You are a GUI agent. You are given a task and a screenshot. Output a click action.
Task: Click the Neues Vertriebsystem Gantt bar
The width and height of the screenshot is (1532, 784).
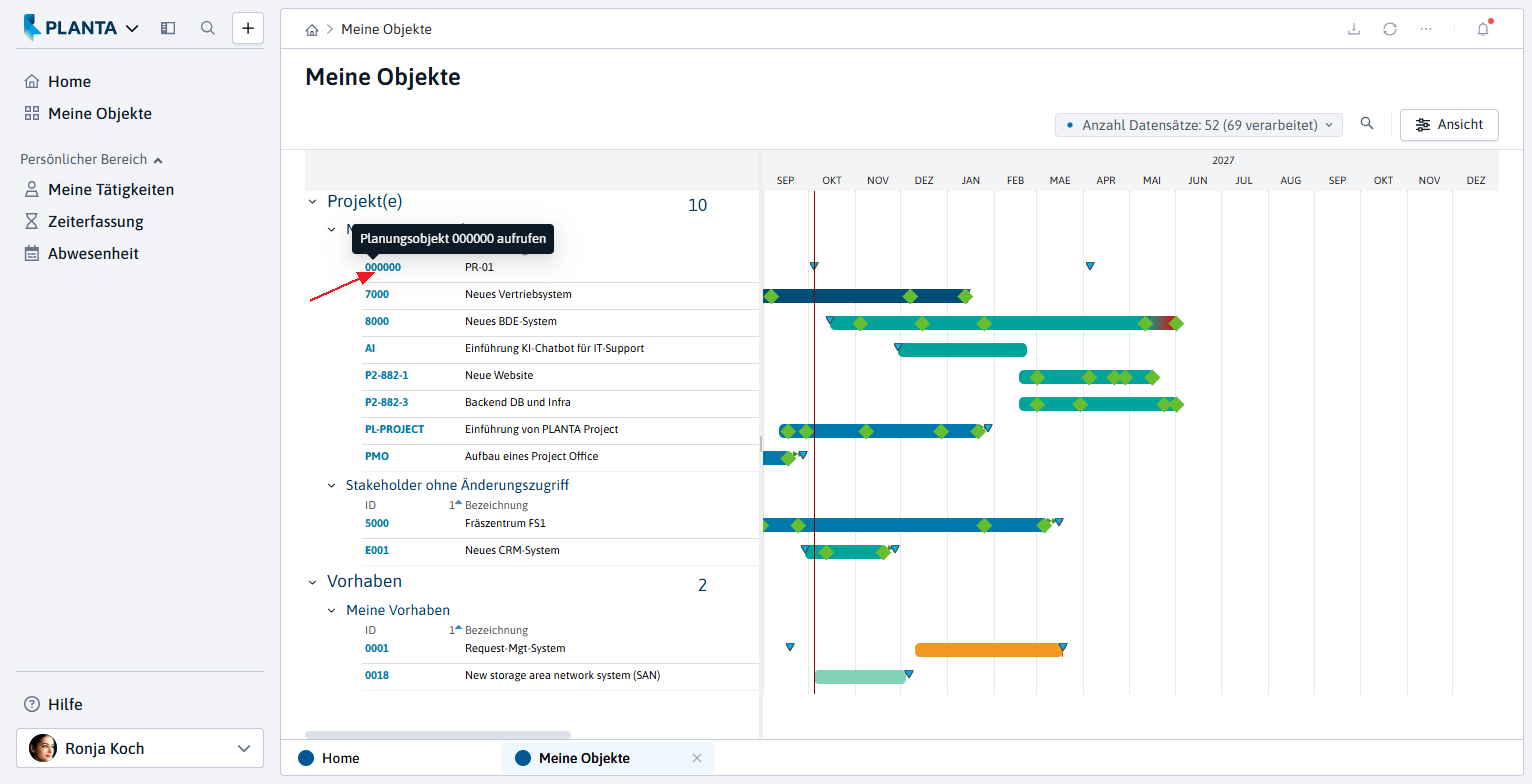coord(865,296)
